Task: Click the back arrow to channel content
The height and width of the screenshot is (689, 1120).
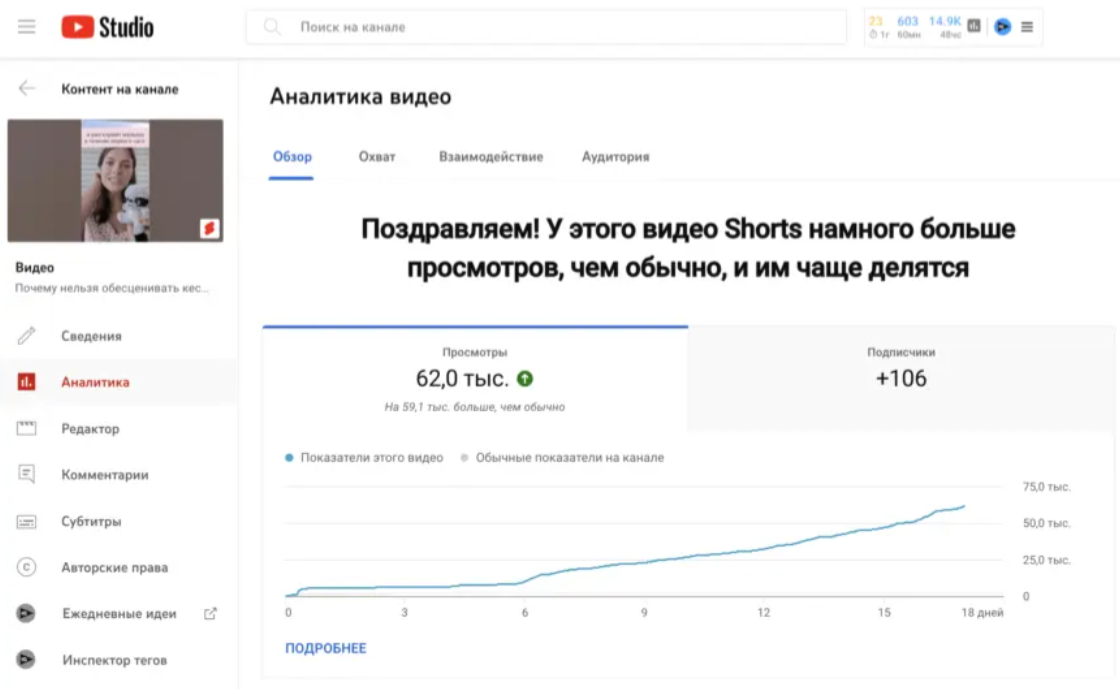Action: point(27,89)
